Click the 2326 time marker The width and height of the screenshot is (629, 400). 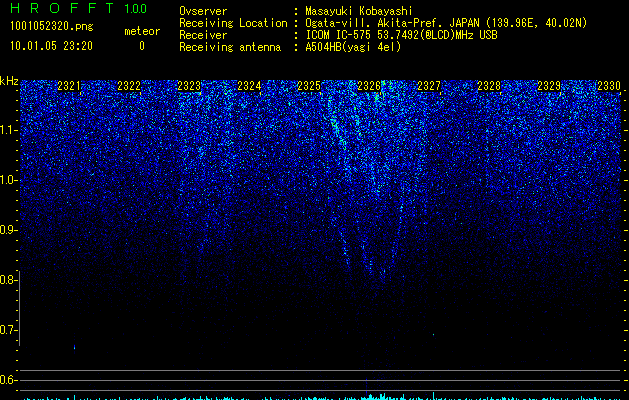[369, 86]
